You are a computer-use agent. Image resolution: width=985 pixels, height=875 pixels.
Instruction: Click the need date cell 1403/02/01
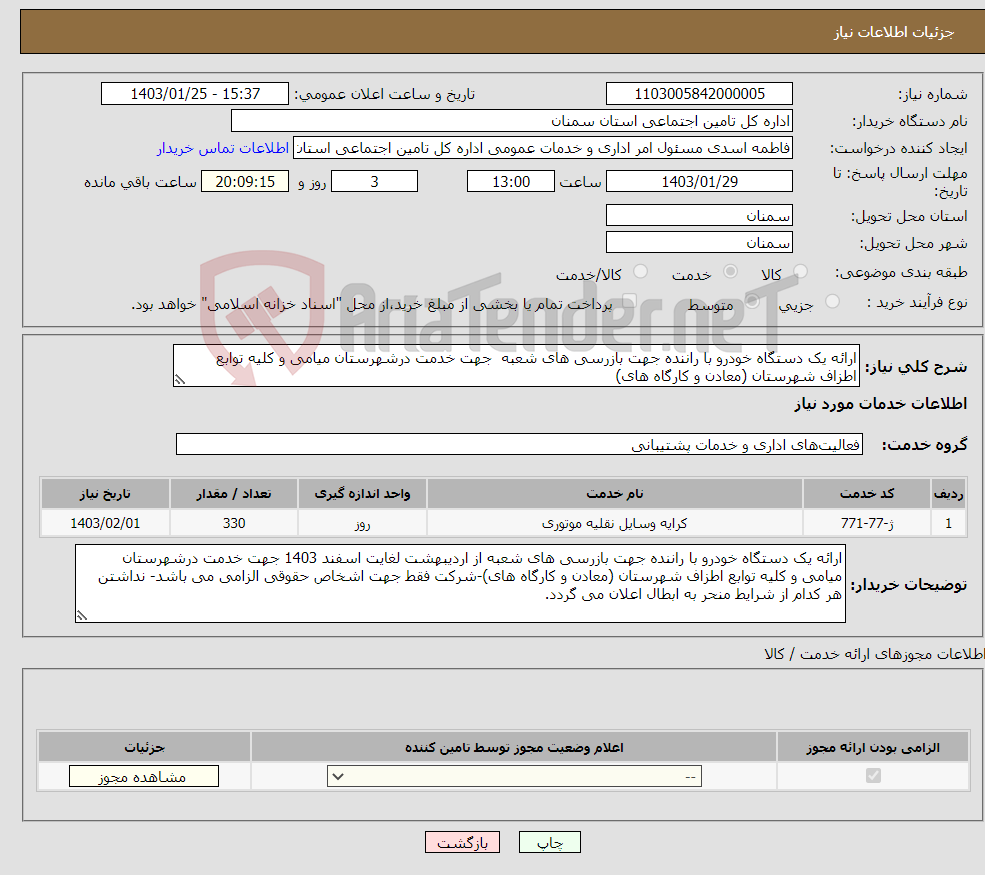tap(105, 523)
